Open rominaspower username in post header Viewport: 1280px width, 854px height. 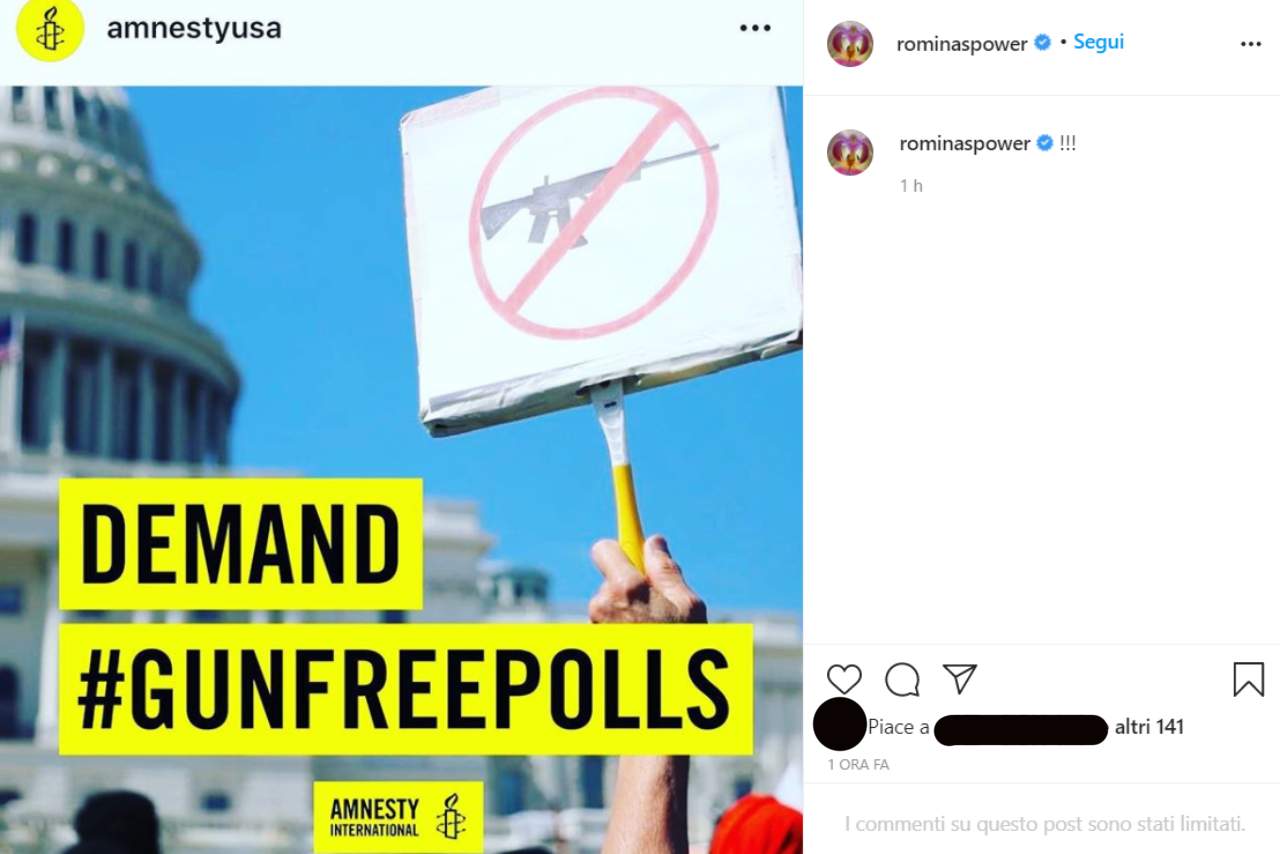pos(963,43)
